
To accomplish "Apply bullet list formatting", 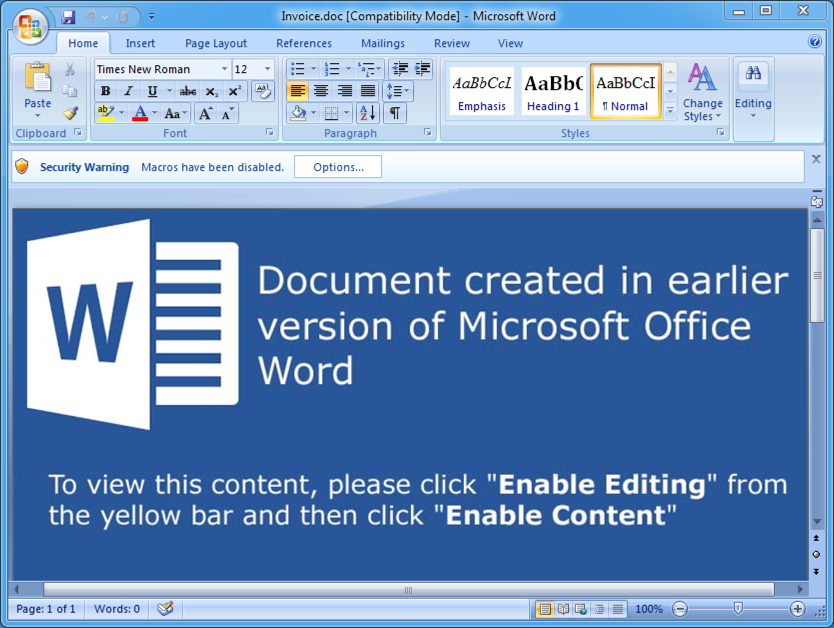I will [298, 69].
